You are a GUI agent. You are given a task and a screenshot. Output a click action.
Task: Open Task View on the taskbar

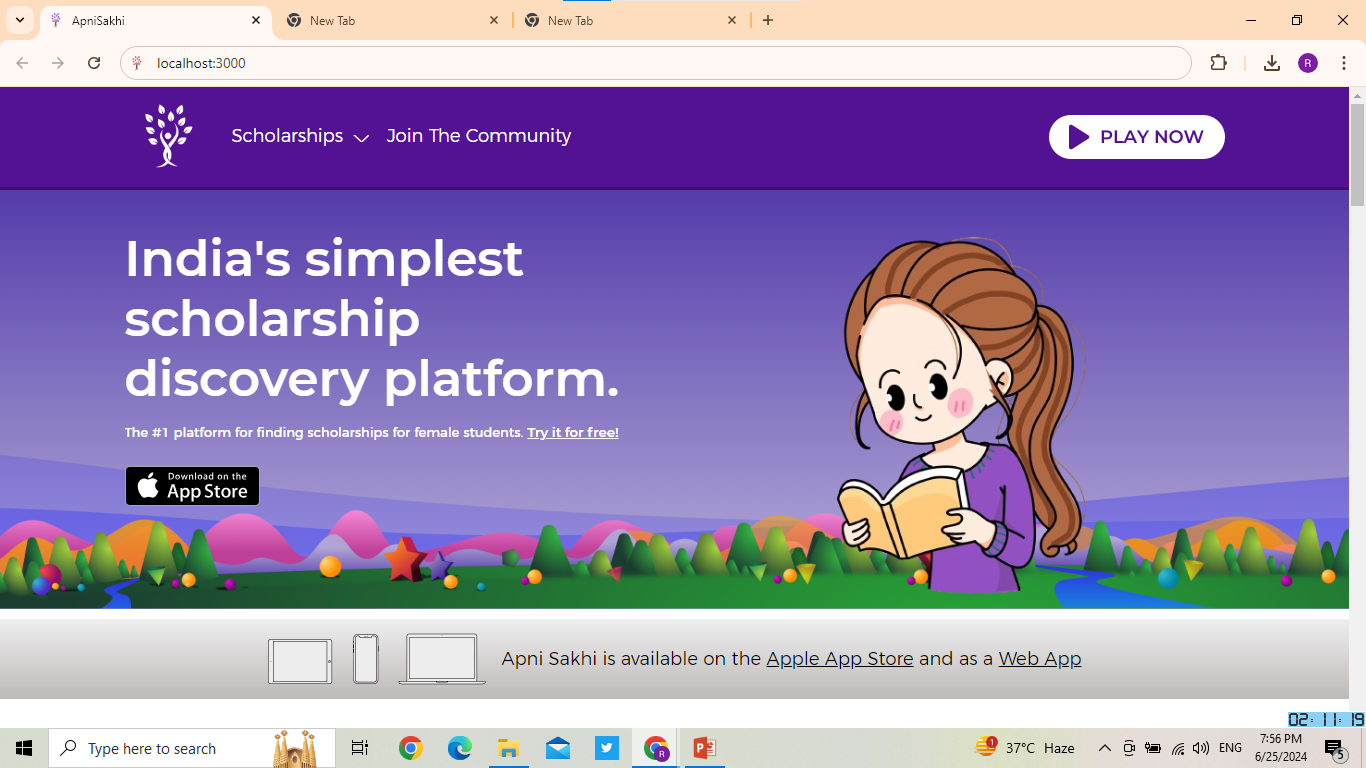(x=360, y=748)
